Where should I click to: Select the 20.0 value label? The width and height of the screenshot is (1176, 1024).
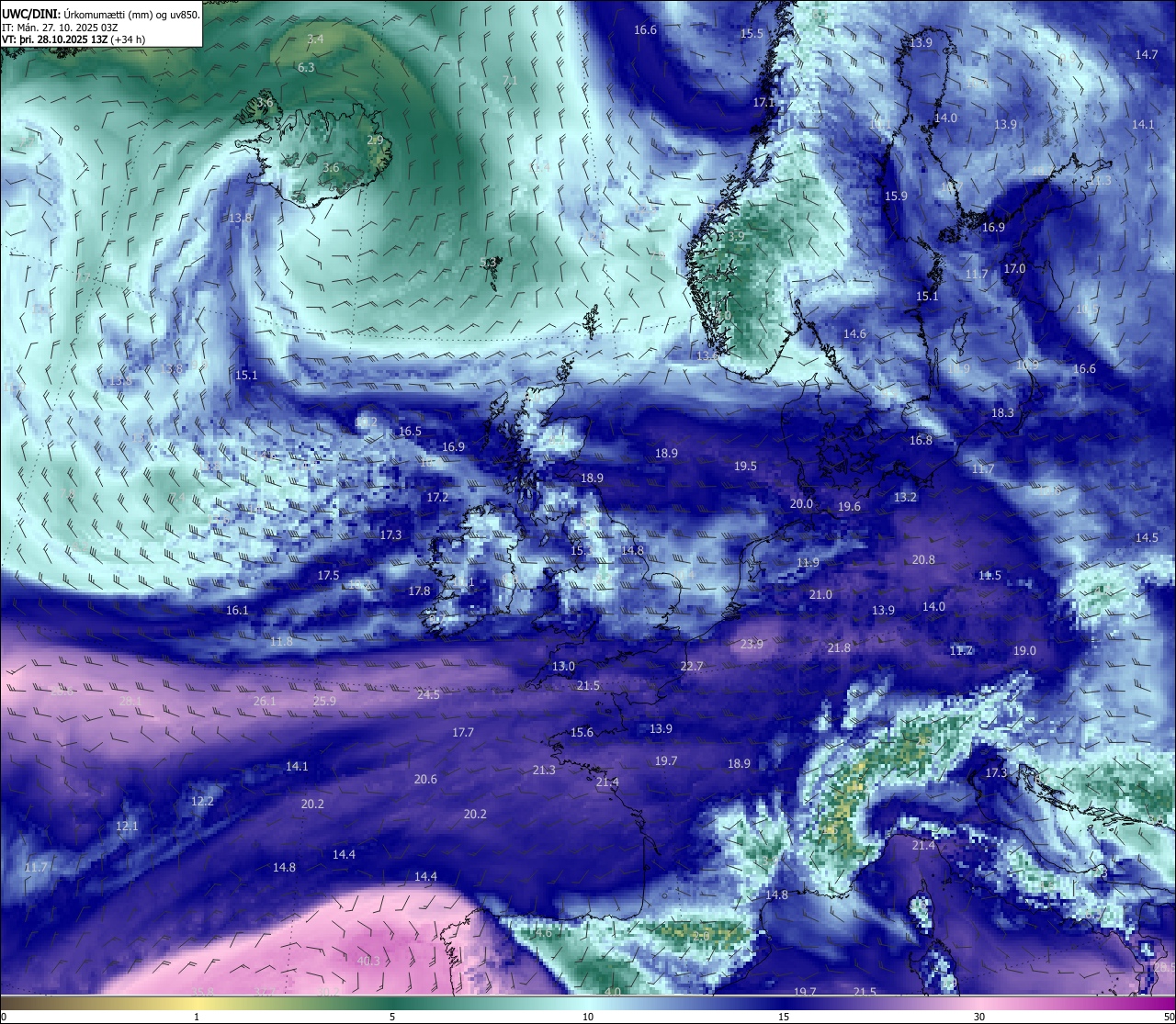(801, 503)
